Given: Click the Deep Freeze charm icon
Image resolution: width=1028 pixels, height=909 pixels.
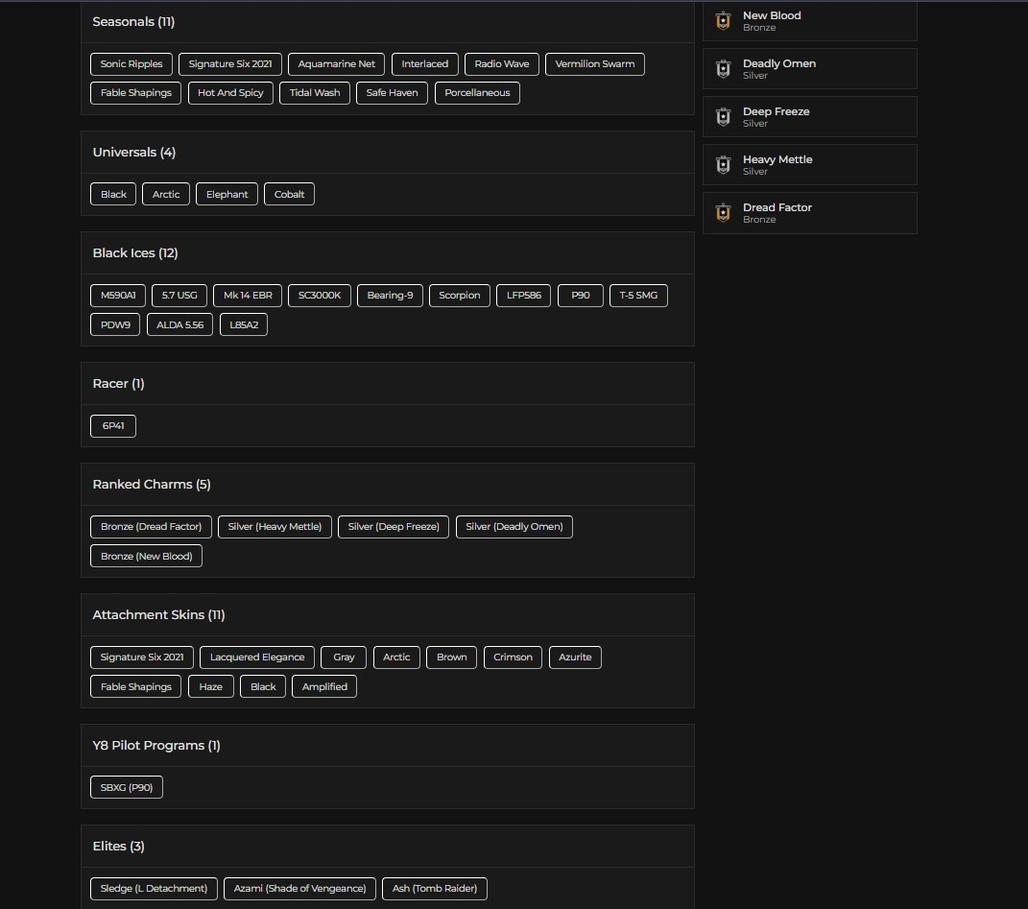Looking at the screenshot, I should [723, 117].
